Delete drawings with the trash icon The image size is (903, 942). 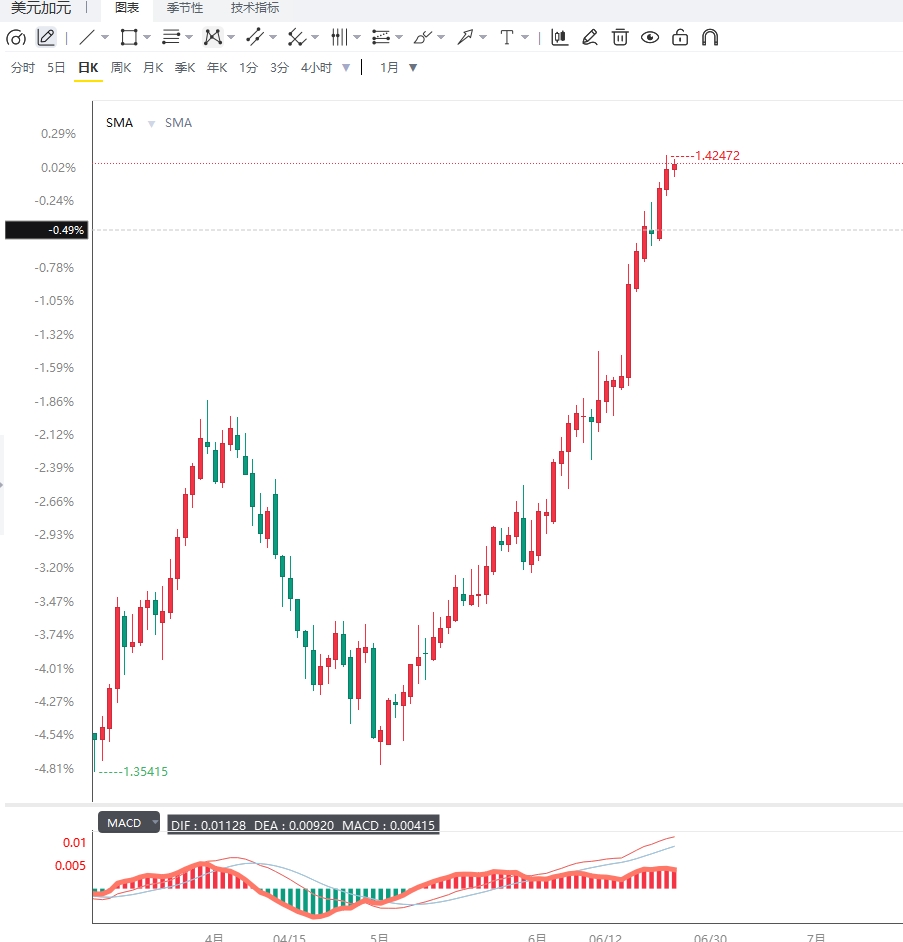point(620,37)
